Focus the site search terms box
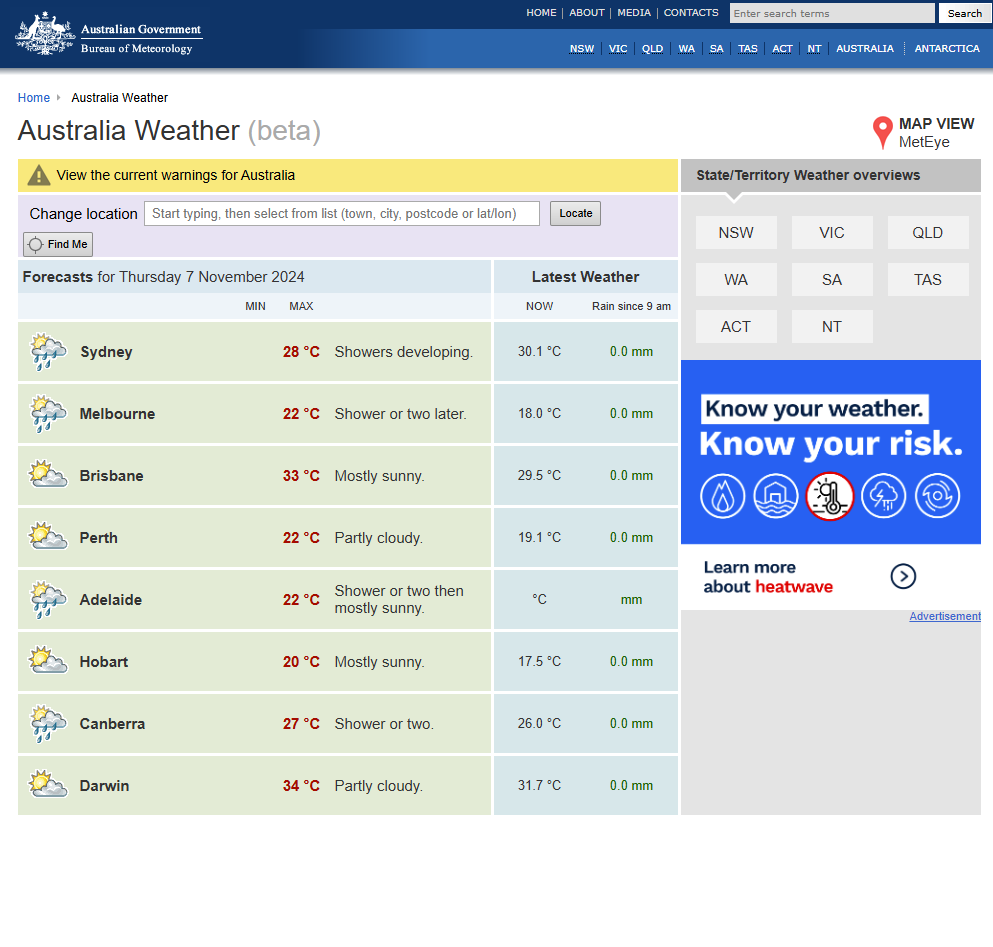Image resolution: width=993 pixels, height=947 pixels. (831, 14)
